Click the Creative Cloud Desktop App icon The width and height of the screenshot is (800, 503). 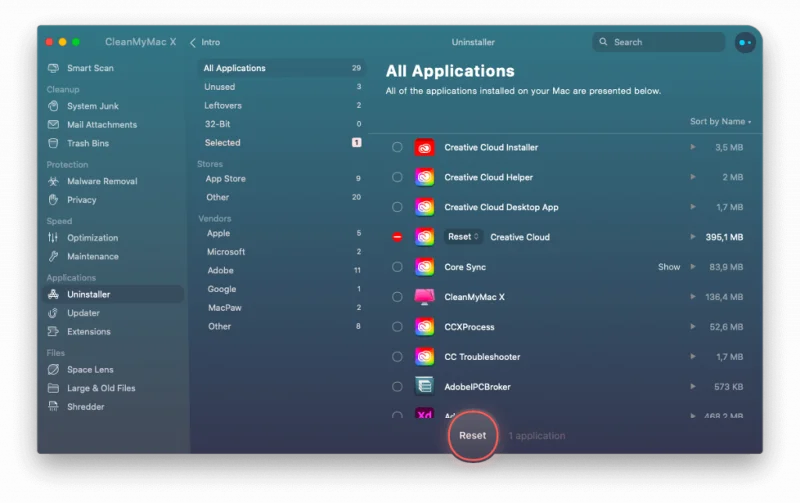424,207
